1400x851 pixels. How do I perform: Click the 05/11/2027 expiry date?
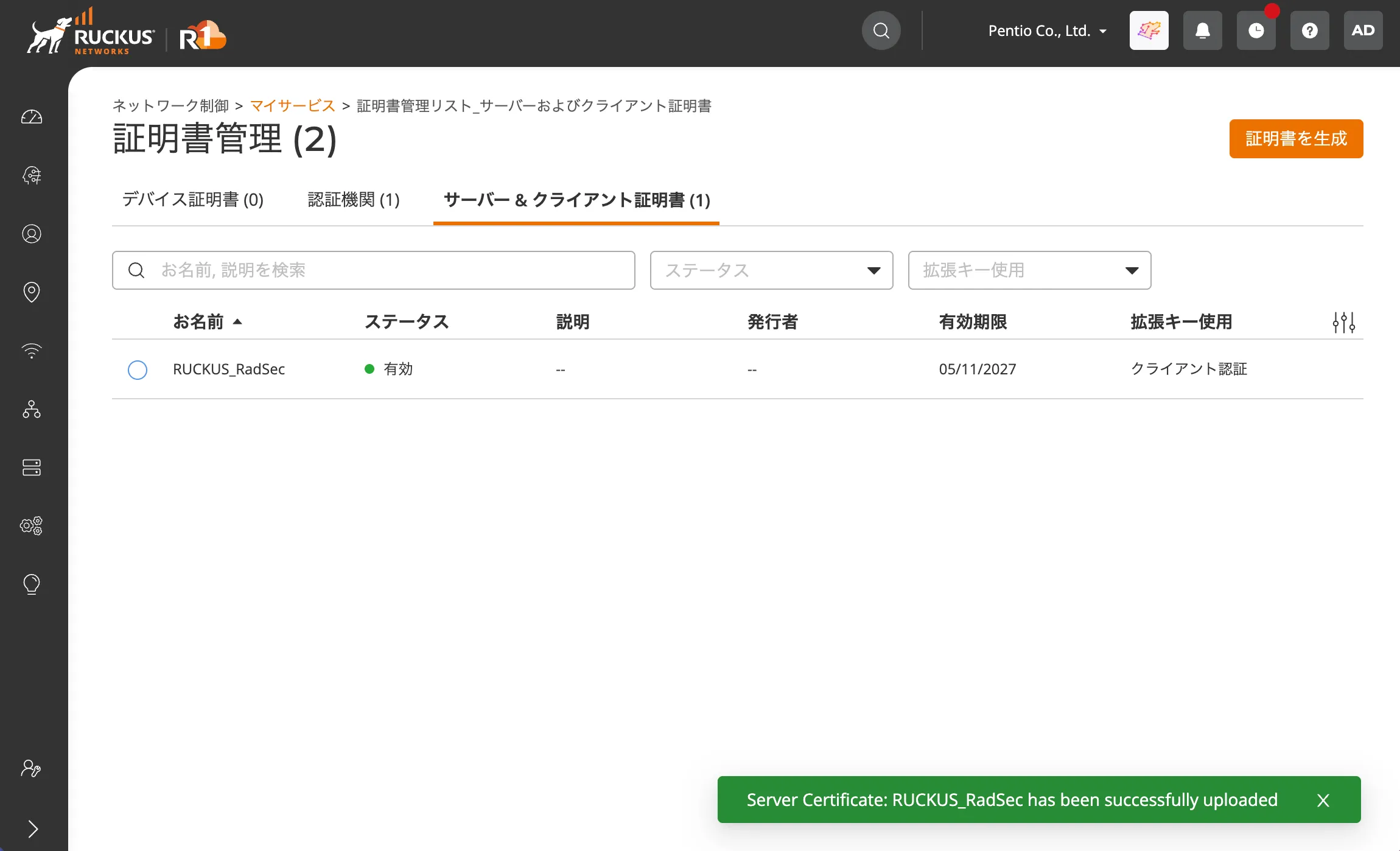click(x=978, y=369)
